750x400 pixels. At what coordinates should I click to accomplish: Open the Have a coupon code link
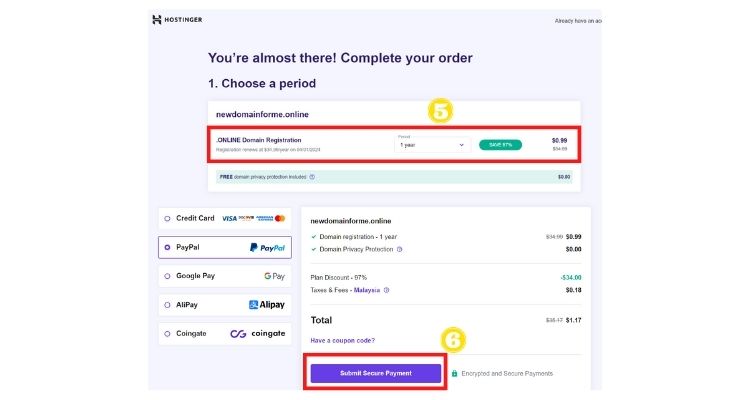342,341
